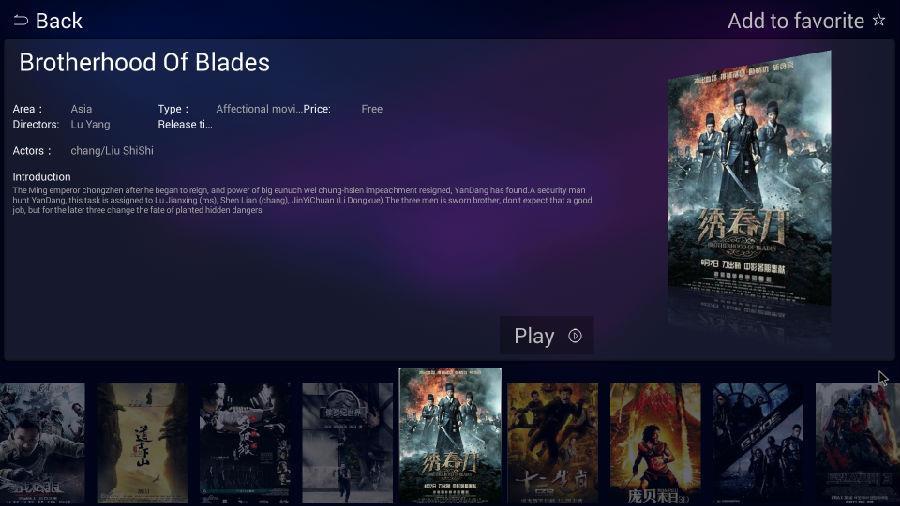Select the G.I. Joe poster thumbnail
The width and height of the screenshot is (900, 506).
(x=758, y=443)
